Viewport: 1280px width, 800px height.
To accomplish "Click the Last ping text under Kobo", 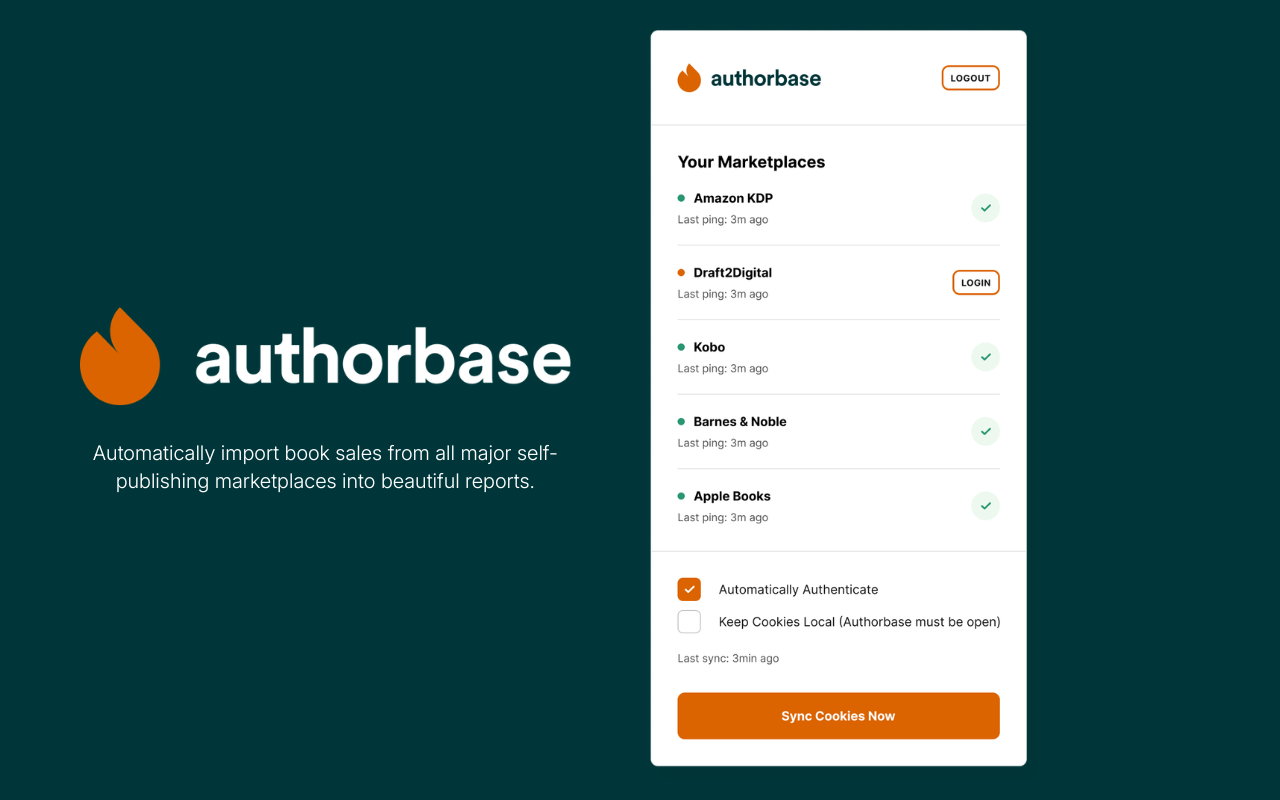I will (723, 369).
